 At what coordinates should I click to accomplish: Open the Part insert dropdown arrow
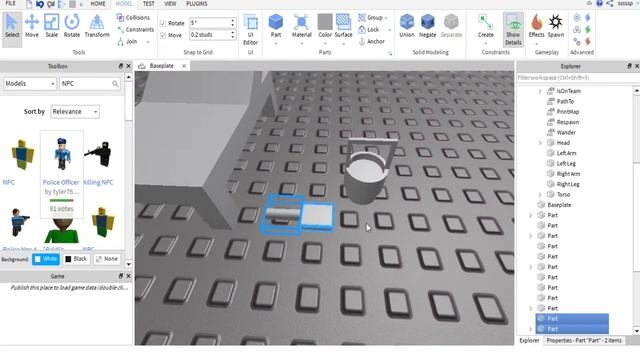(x=276, y=43)
